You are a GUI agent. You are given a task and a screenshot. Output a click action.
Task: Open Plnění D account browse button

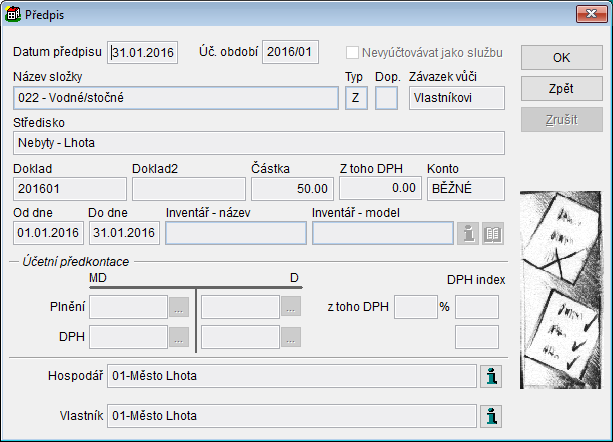(x=290, y=307)
